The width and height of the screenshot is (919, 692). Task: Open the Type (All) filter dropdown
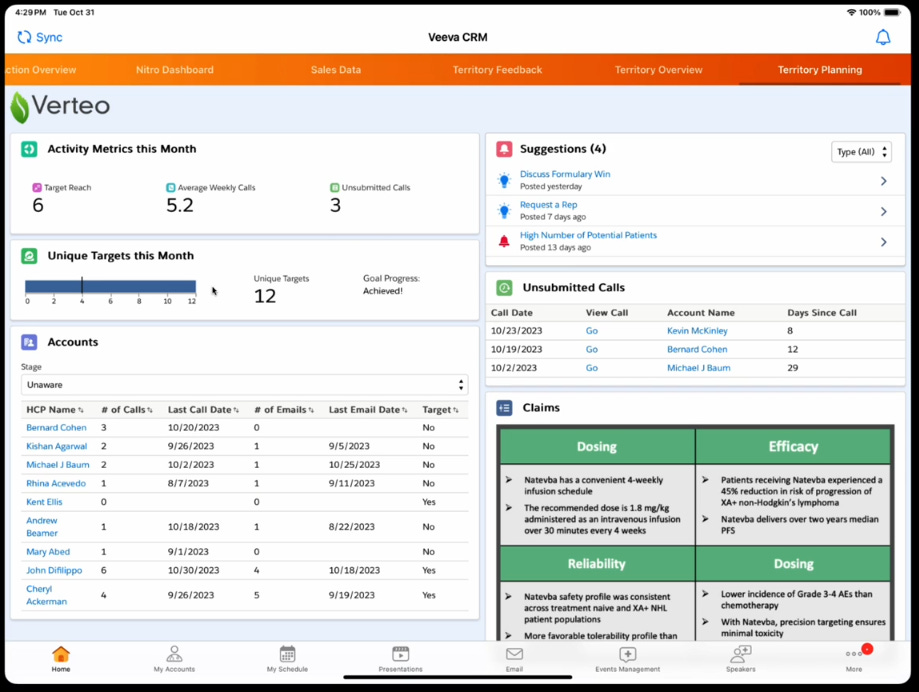862,152
